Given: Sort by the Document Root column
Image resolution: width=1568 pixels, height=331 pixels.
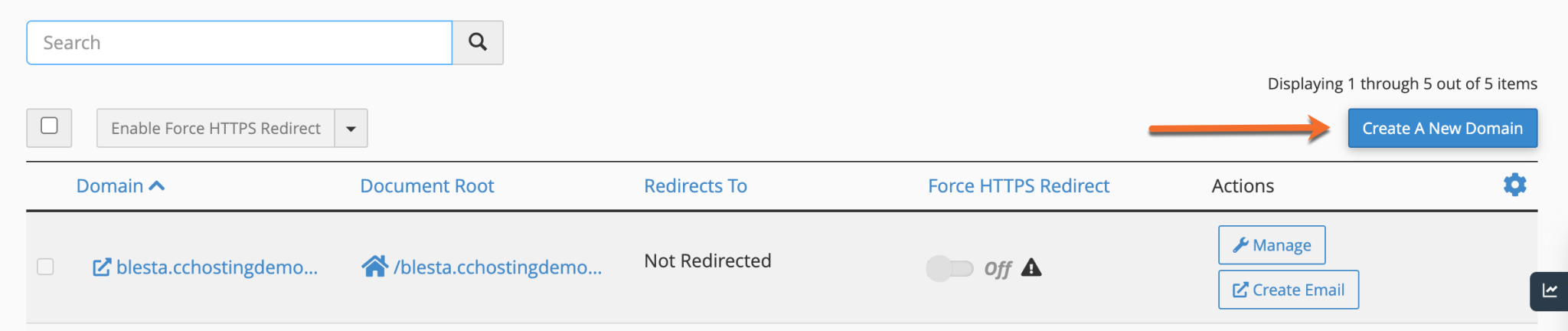Looking at the screenshot, I should coord(426,186).
